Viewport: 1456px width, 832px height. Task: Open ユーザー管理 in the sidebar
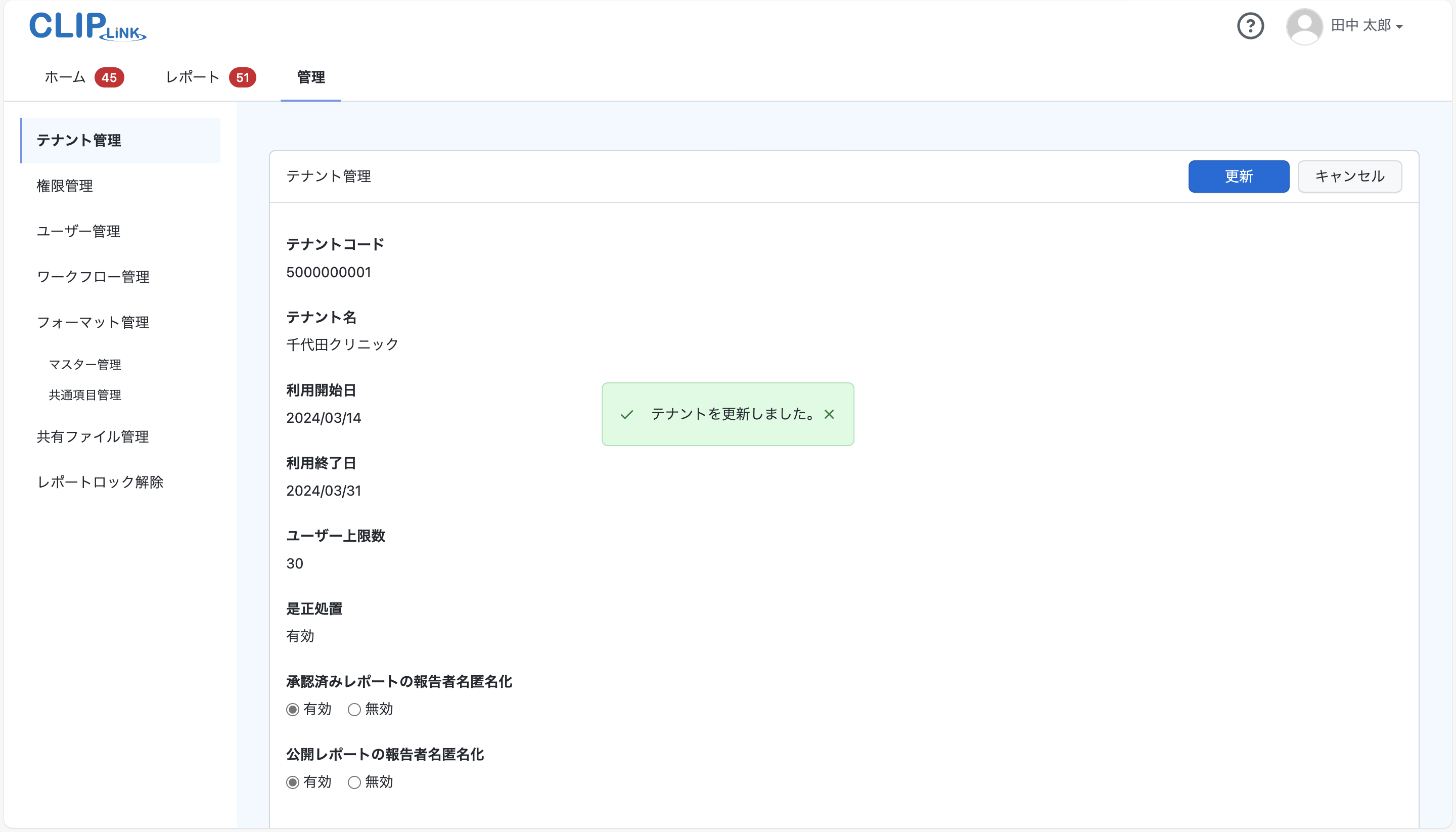(x=78, y=232)
